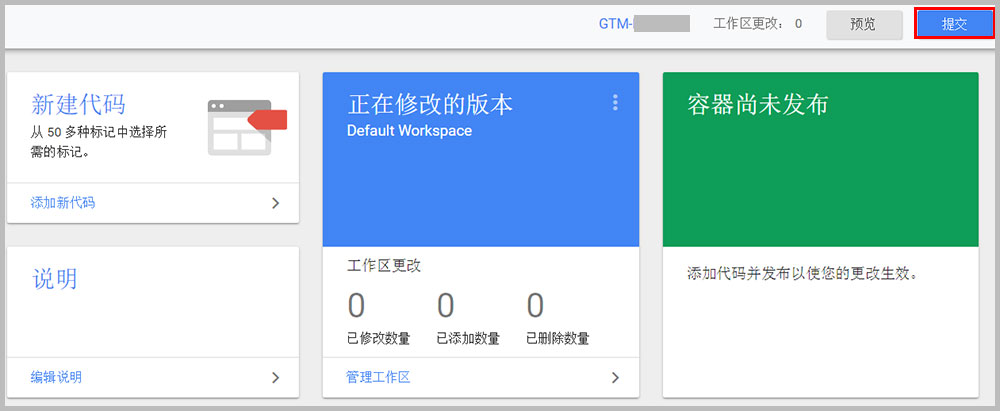Viewport: 1000px width, 411px height.
Task: Click the 添加代码并发布以使您的更改生效 message
Action: 802,274
